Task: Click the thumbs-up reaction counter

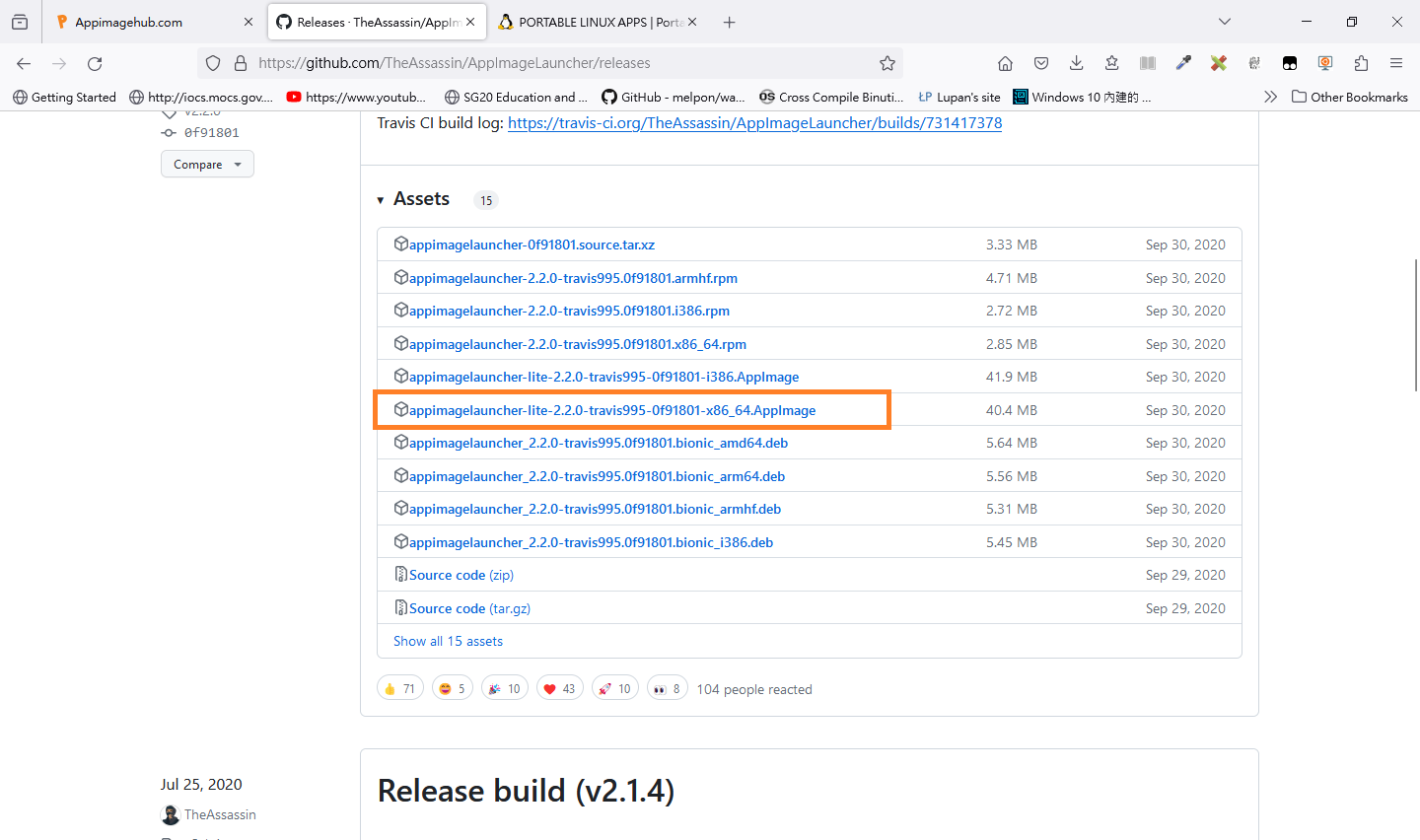Action: pyautogui.click(x=399, y=687)
